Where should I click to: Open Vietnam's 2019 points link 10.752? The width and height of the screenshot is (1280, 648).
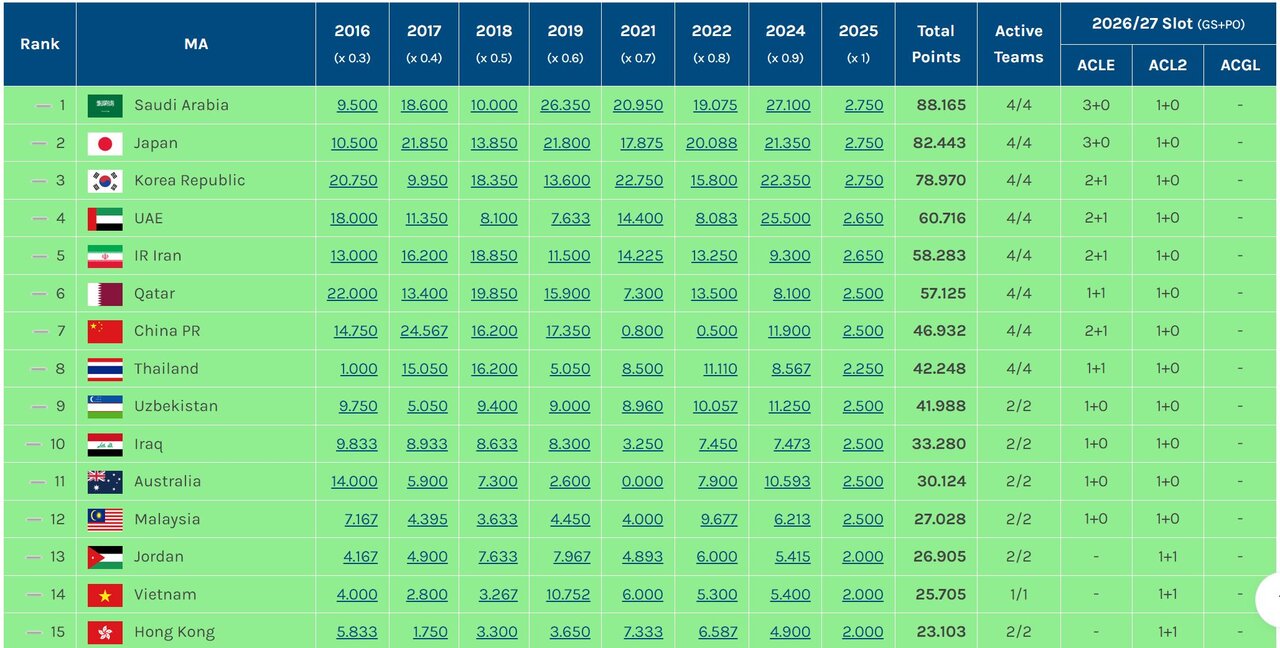(565, 595)
